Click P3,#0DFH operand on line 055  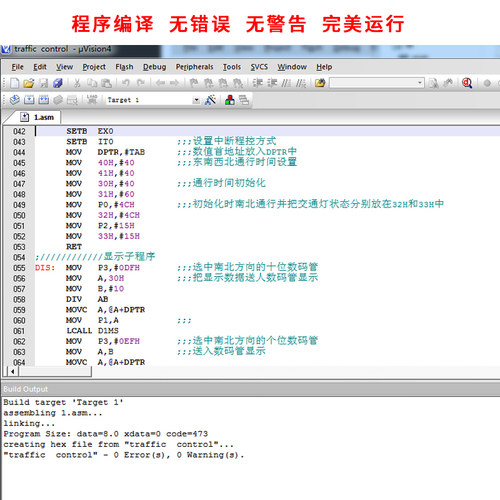pos(119,268)
